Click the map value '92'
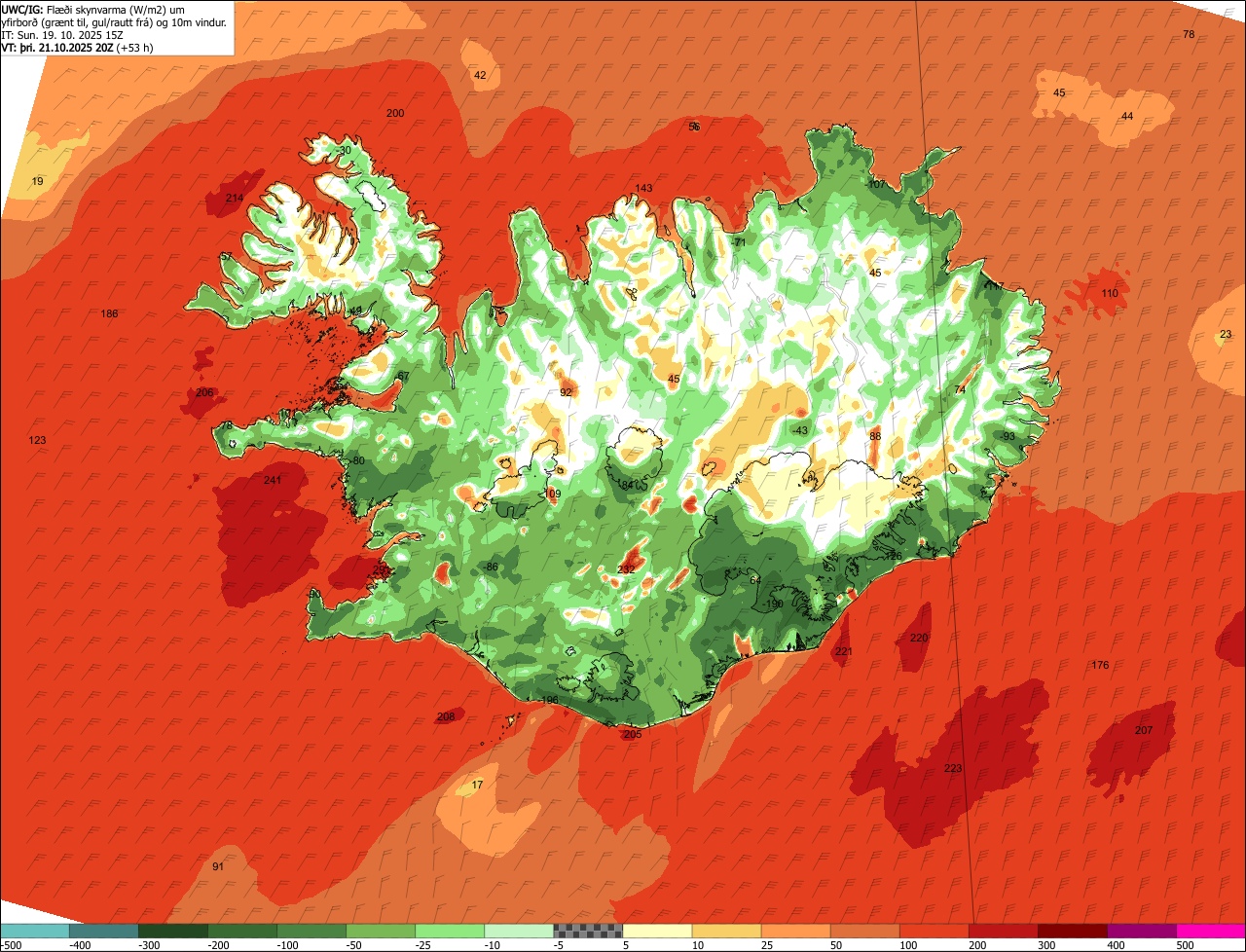 tap(567, 393)
